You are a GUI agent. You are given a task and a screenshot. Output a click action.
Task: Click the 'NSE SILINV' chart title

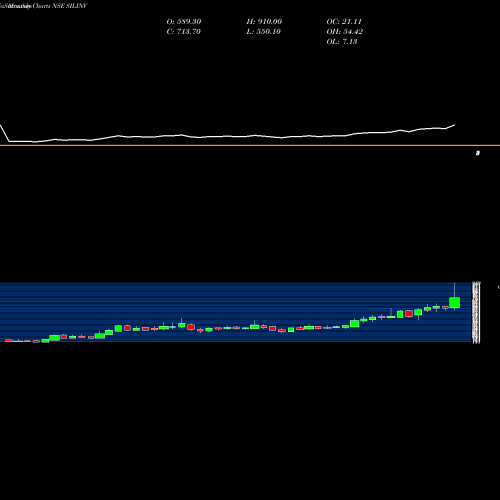[x=70, y=6]
